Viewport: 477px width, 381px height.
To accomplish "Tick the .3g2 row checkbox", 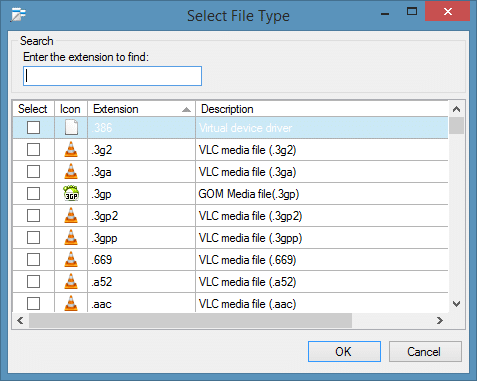I will click(33, 149).
